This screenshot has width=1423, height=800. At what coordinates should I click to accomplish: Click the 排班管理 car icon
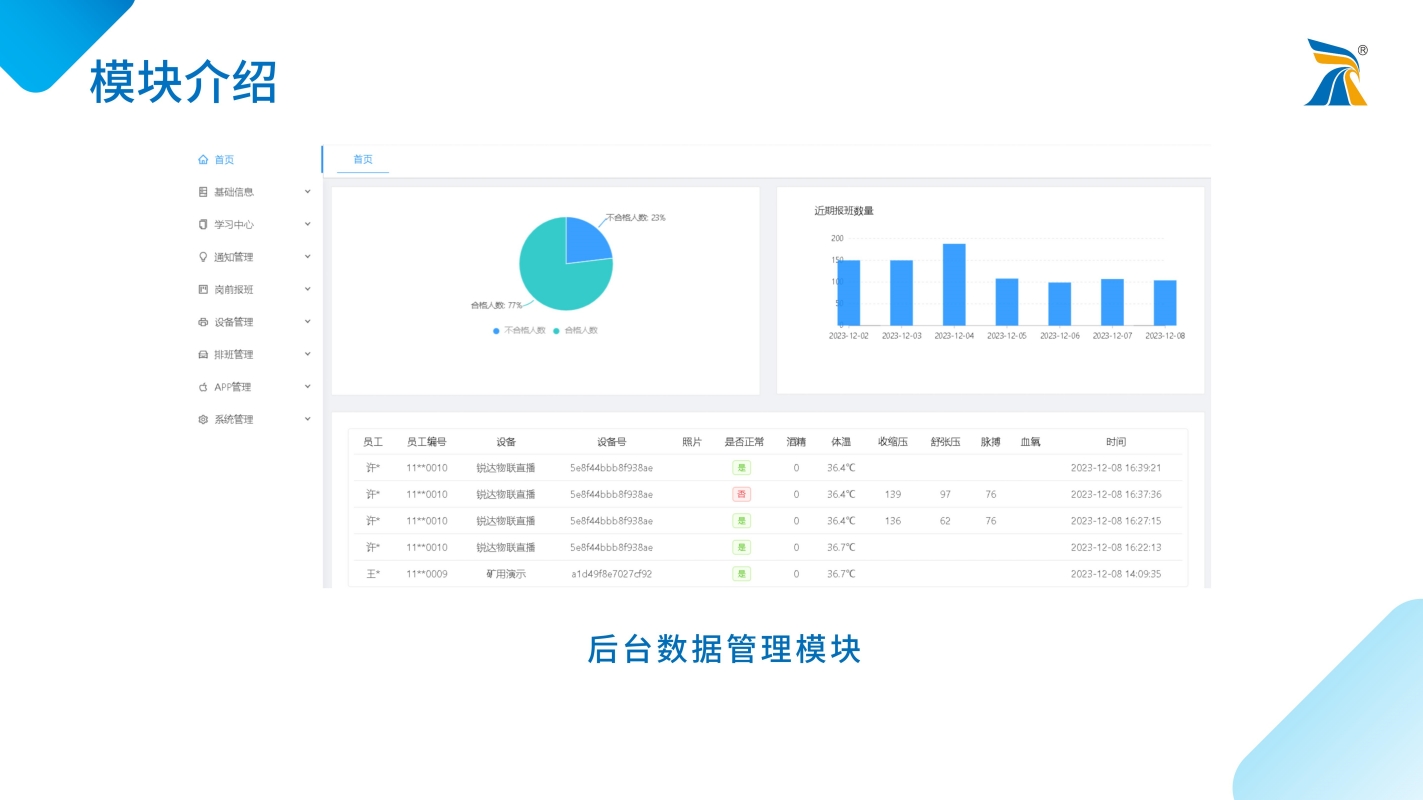pyautogui.click(x=203, y=355)
